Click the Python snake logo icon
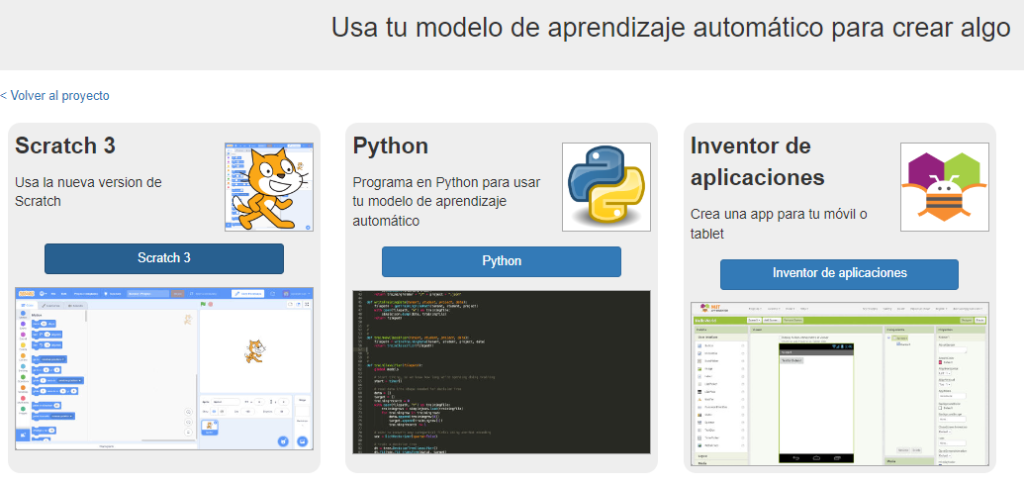This screenshot has height=485, width=1024. [606, 186]
